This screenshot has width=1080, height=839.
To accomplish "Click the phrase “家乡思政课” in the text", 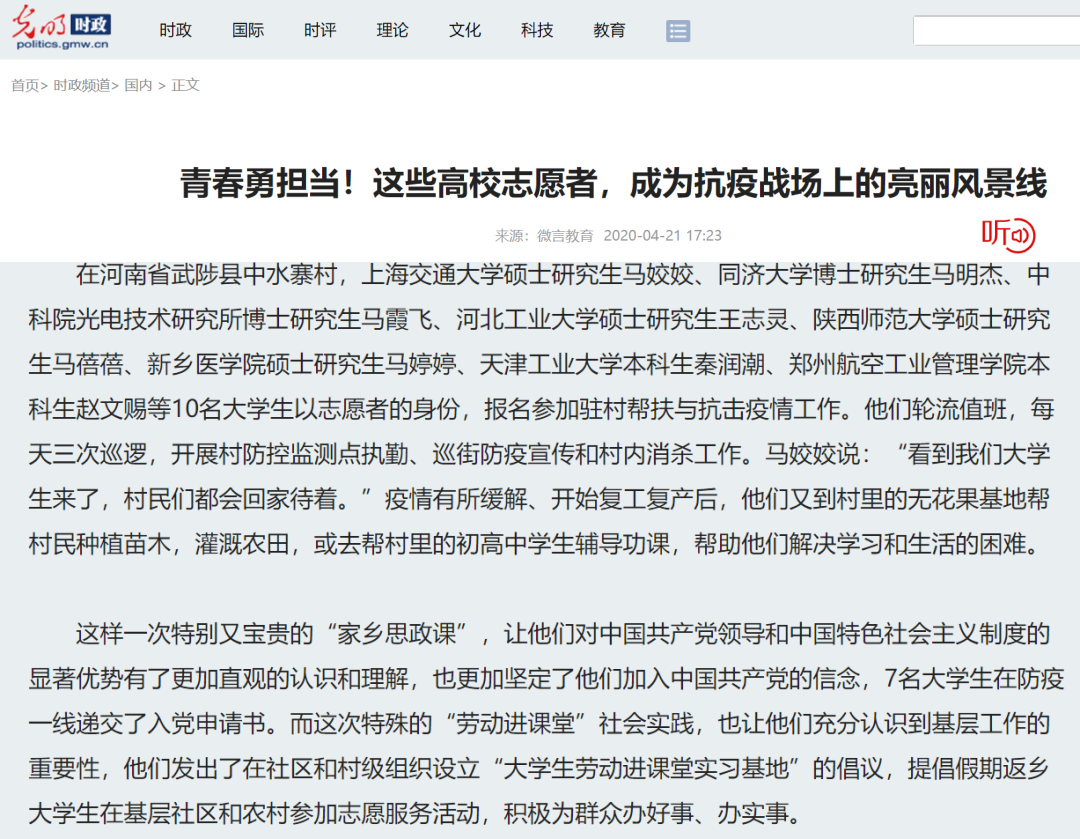I will click(397, 634).
